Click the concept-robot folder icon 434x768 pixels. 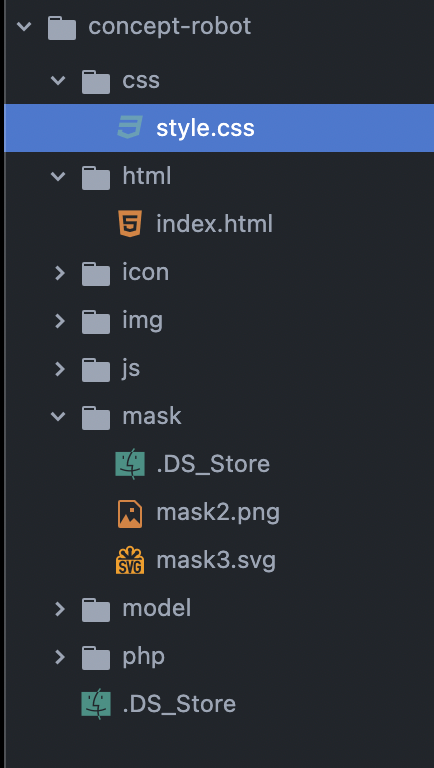62,27
